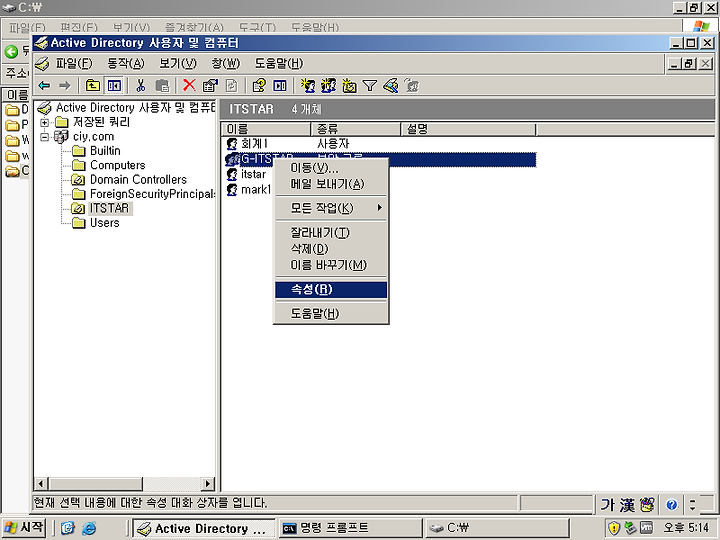Open the 도움말(H) menu in menu bar
Image resolution: width=720 pixels, height=540 pixels.
click(x=279, y=63)
